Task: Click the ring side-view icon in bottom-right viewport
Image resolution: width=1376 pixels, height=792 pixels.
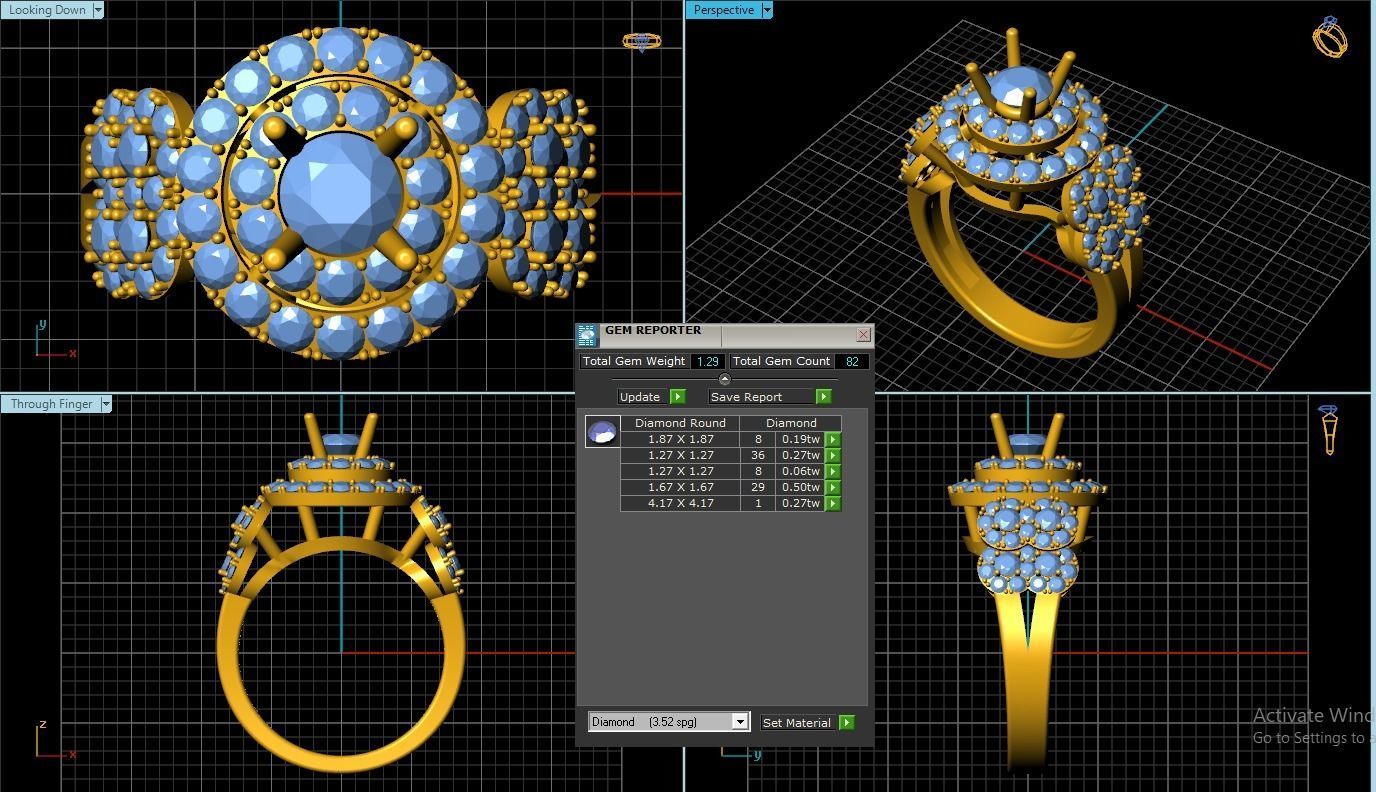Action: tap(1329, 429)
